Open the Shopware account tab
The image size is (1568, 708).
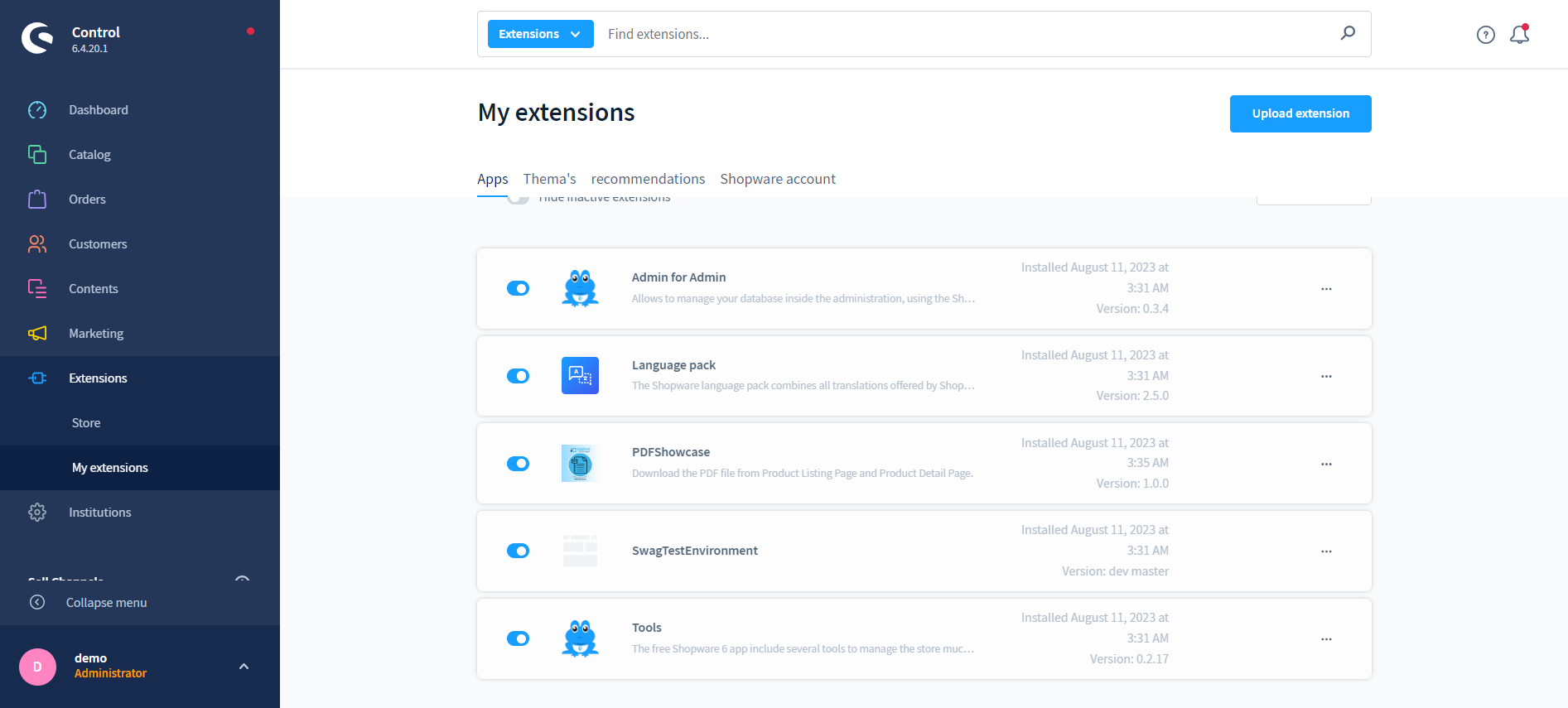pos(778,179)
